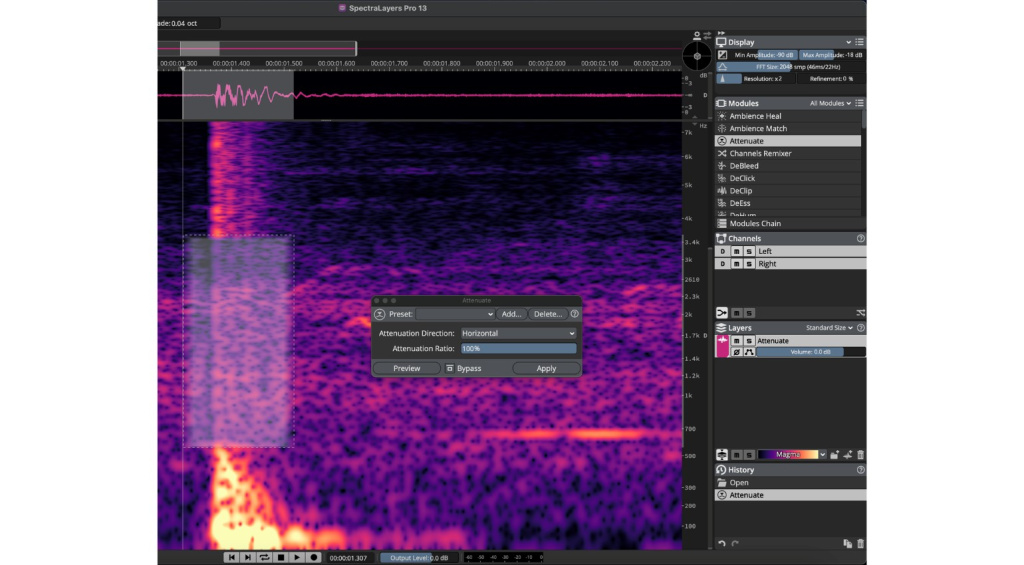Image resolution: width=1024 pixels, height=565 pixels.
Task: Open the All Modules filter dropdown
Action: (x=830, y=103)
